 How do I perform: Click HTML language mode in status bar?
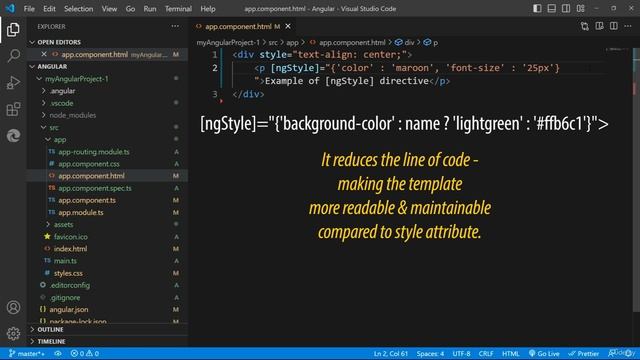click(511, 353)
